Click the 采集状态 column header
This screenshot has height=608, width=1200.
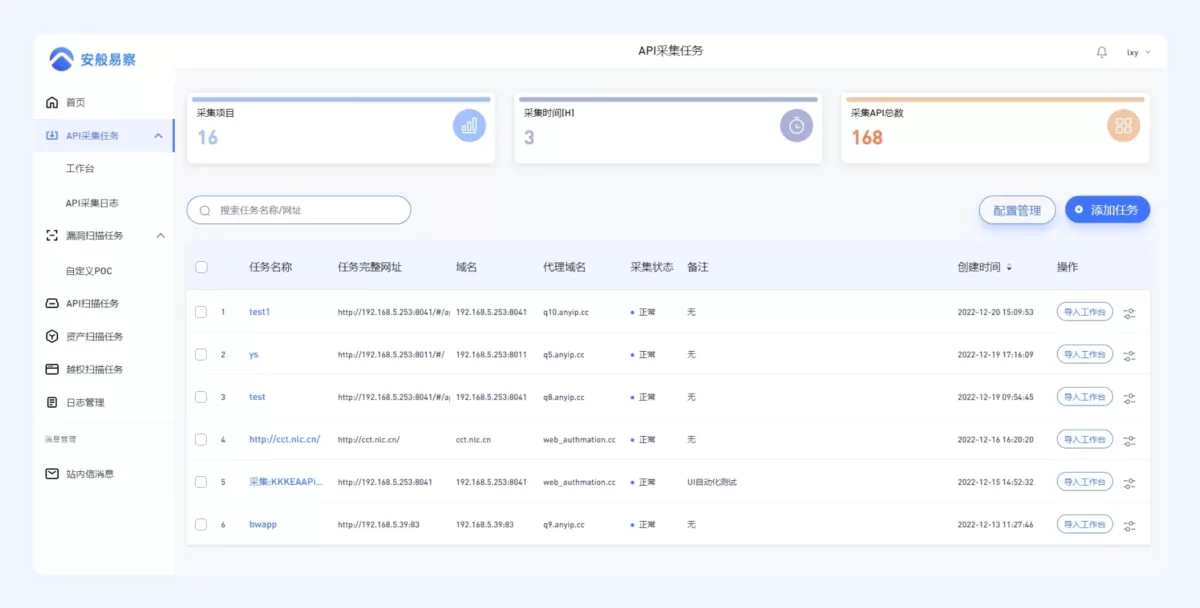pyautogui.click(x=652, y=267)
